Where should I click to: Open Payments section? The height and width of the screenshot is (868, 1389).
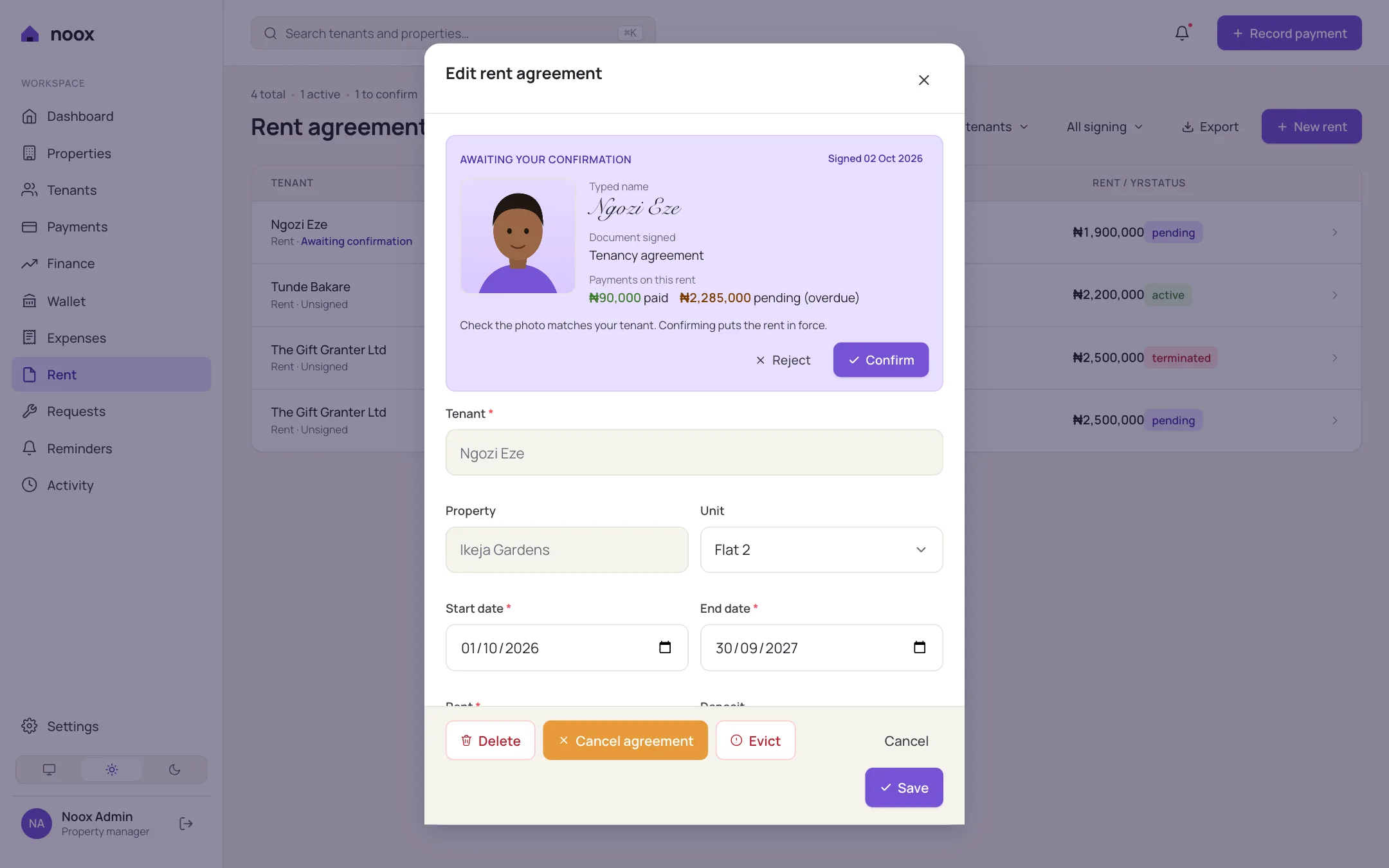coord(111,227)
